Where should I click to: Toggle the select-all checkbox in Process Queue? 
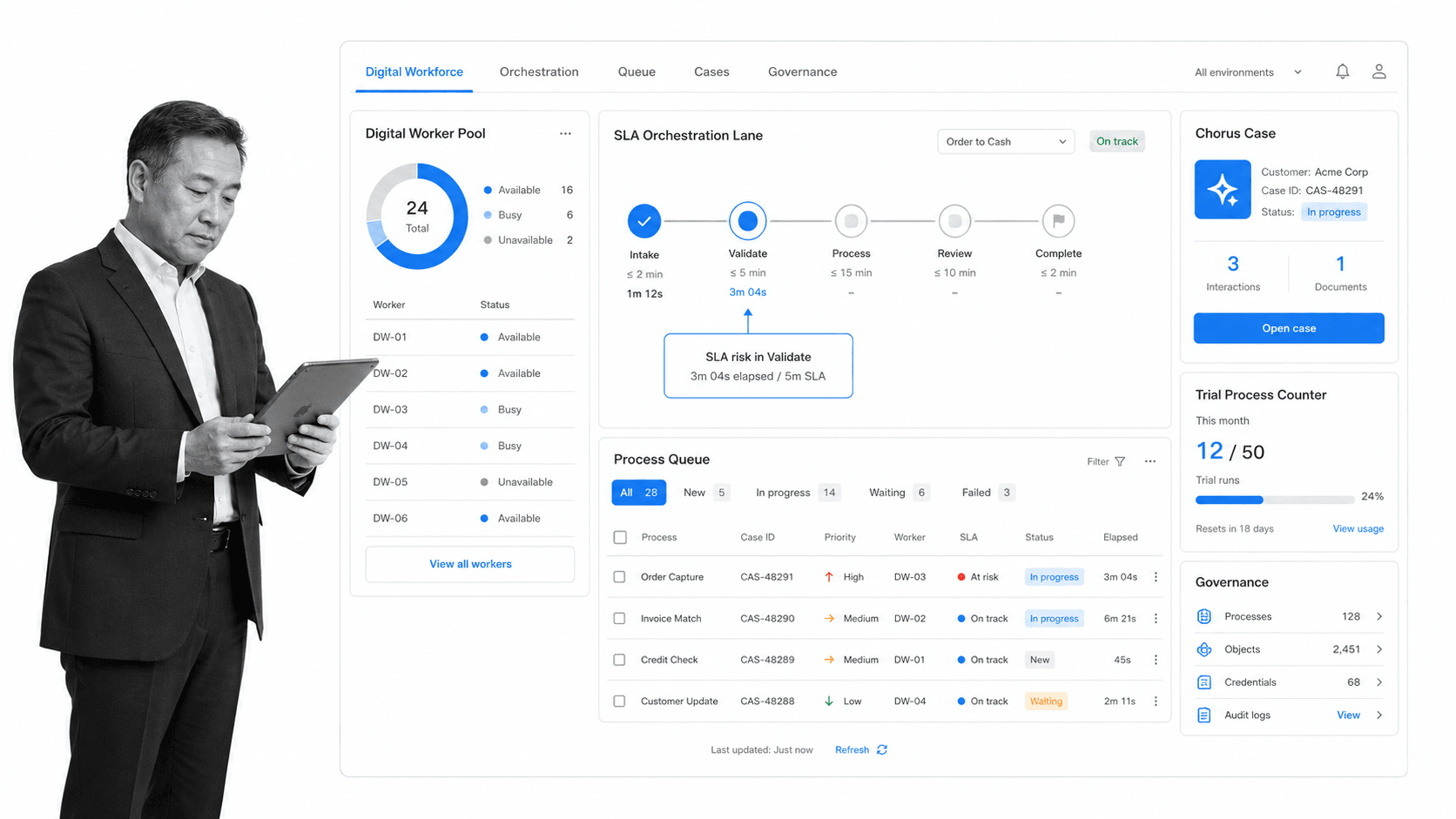tap(620, 537)
